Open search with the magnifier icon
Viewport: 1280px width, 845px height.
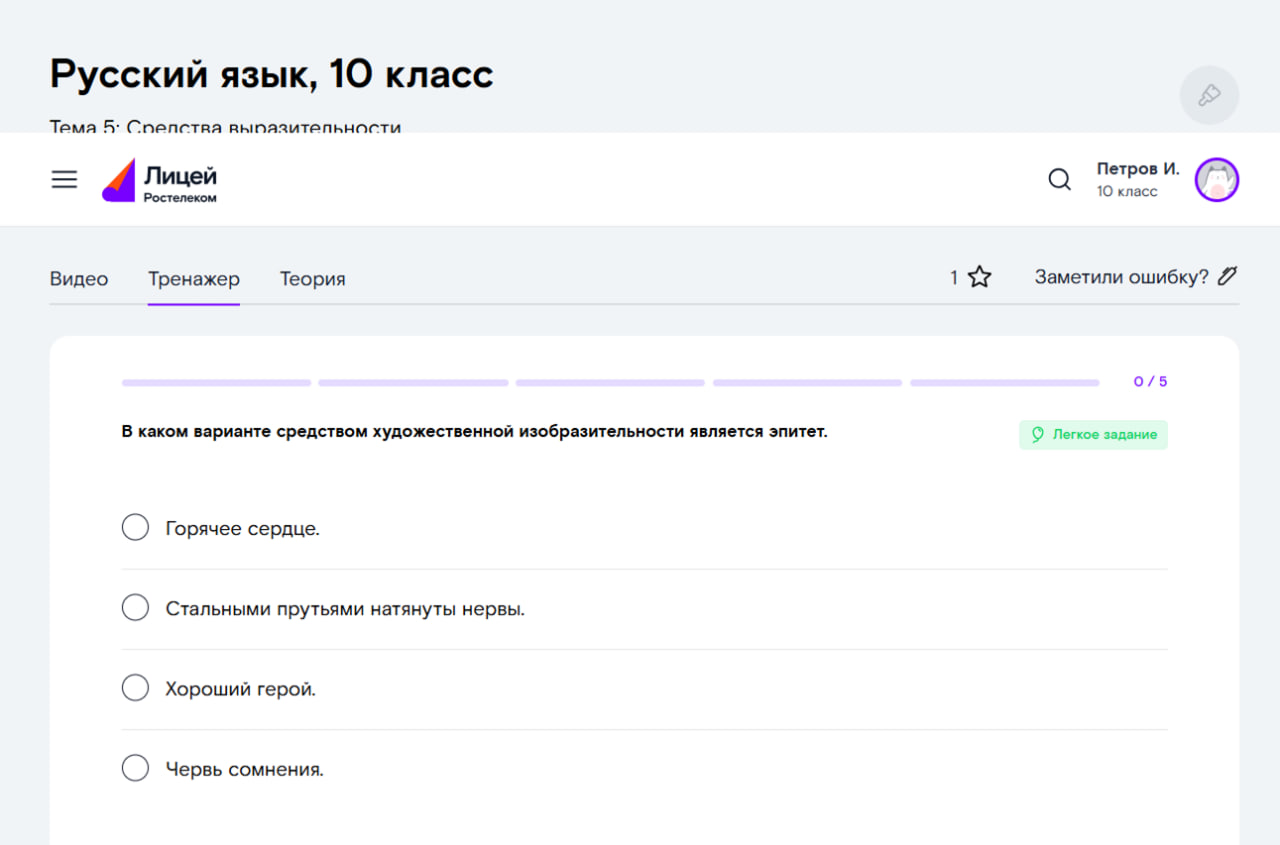tap(1059, 180)
